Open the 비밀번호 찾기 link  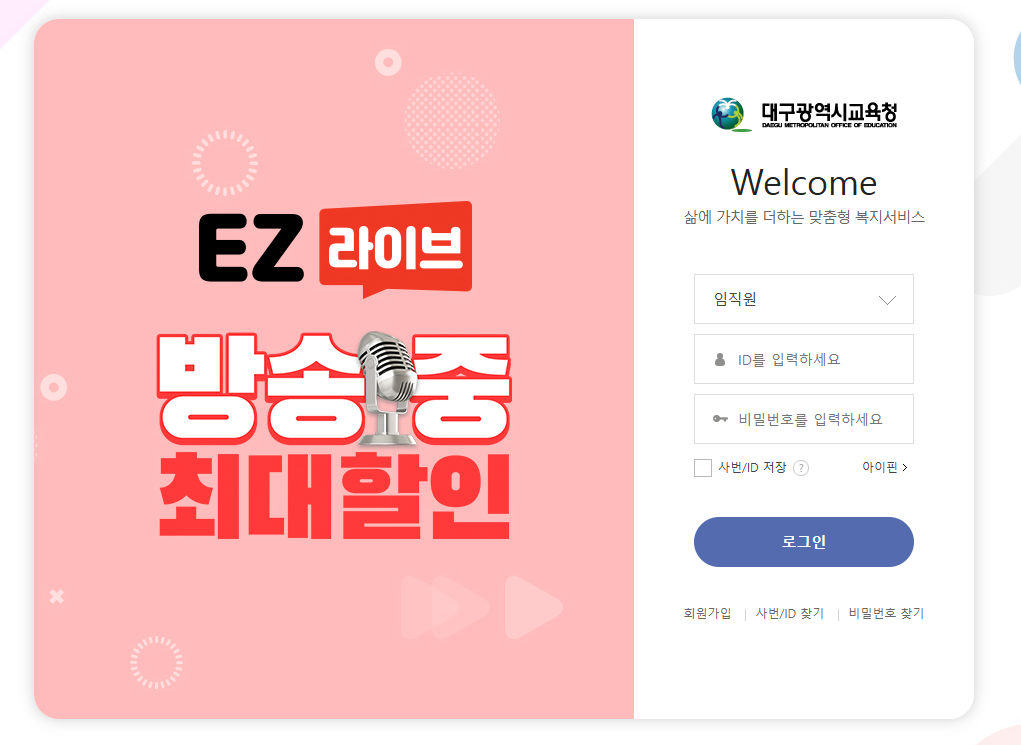[886, 613]
